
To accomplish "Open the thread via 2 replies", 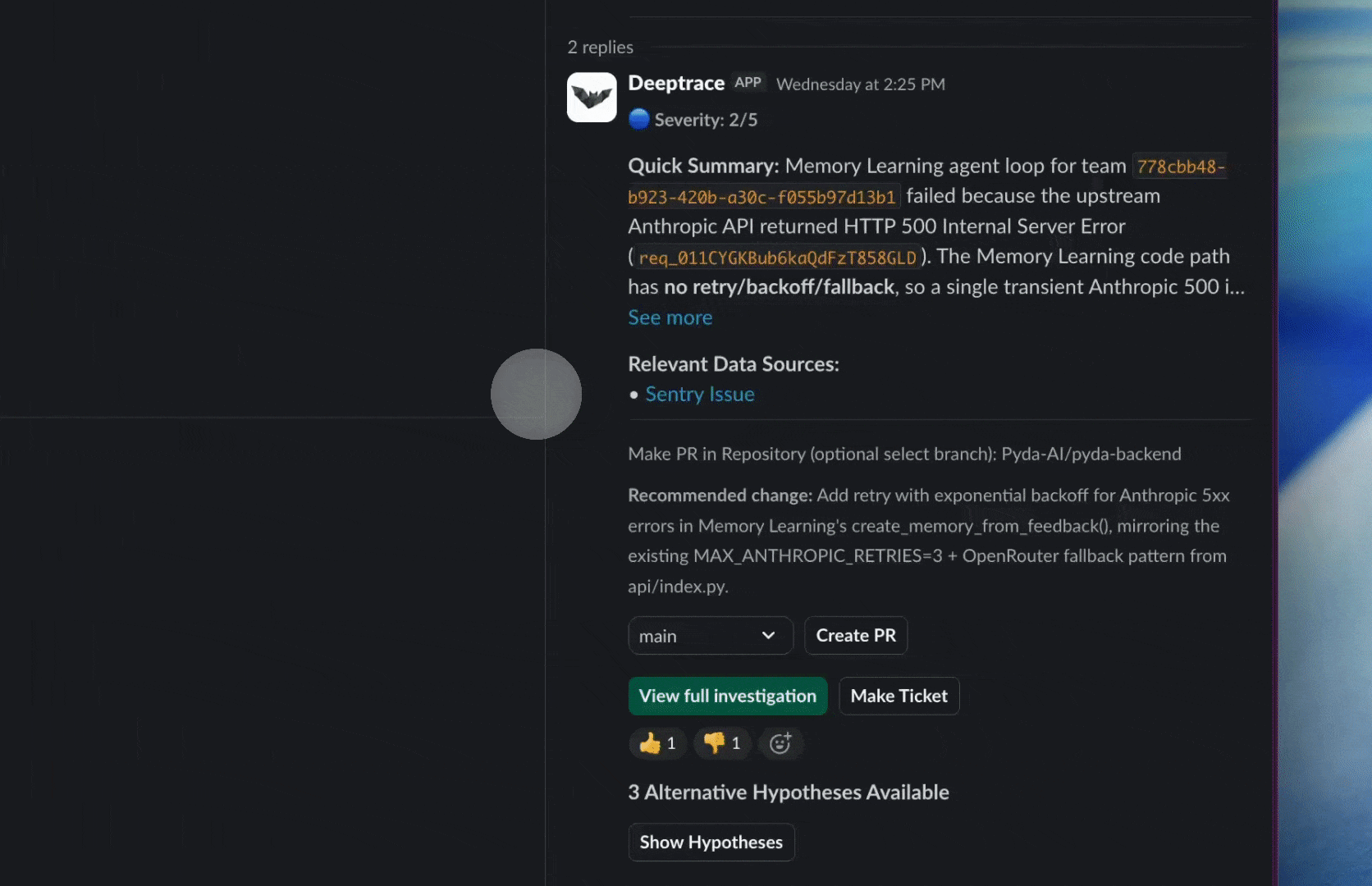I will click(x=600, y=47).
